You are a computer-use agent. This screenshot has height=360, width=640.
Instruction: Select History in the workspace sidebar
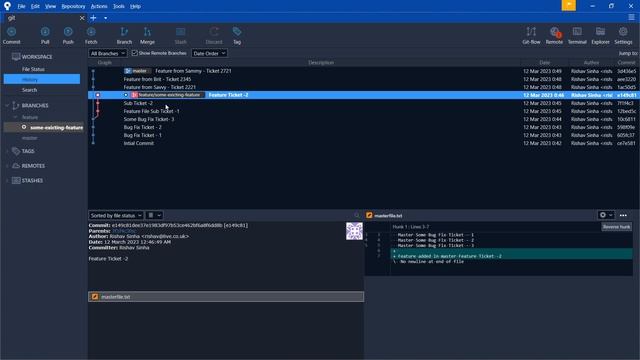(x=42, y=79)
